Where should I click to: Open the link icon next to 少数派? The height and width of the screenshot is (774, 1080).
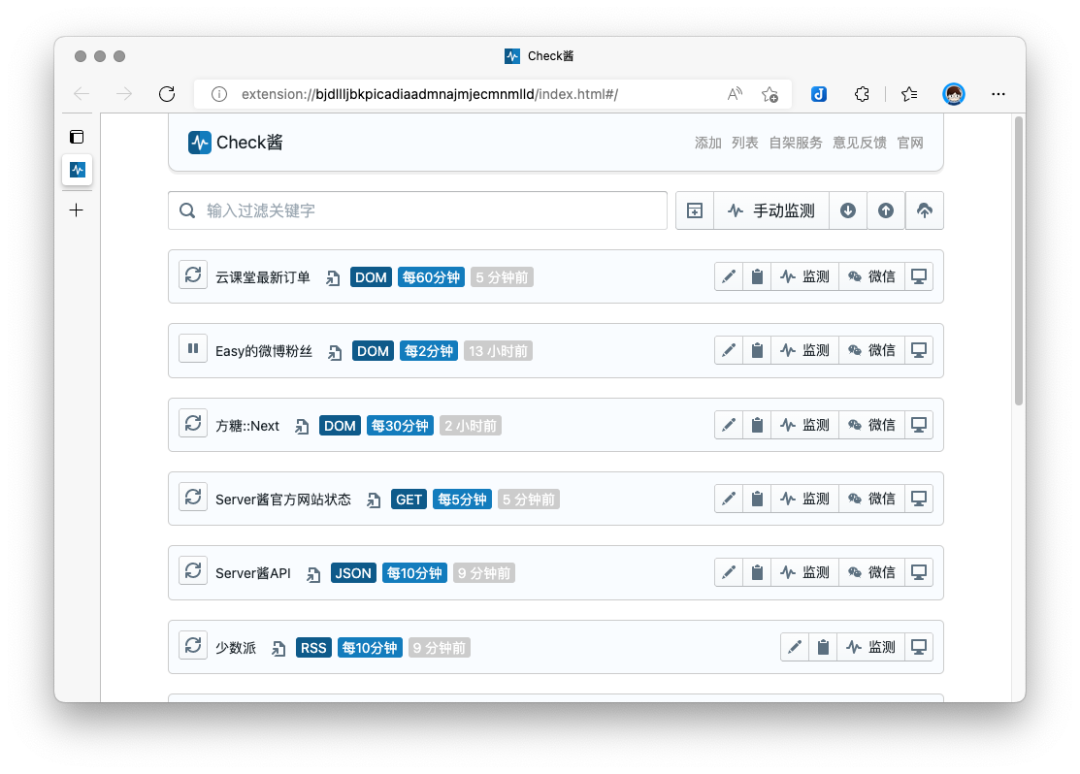(278, 648)
